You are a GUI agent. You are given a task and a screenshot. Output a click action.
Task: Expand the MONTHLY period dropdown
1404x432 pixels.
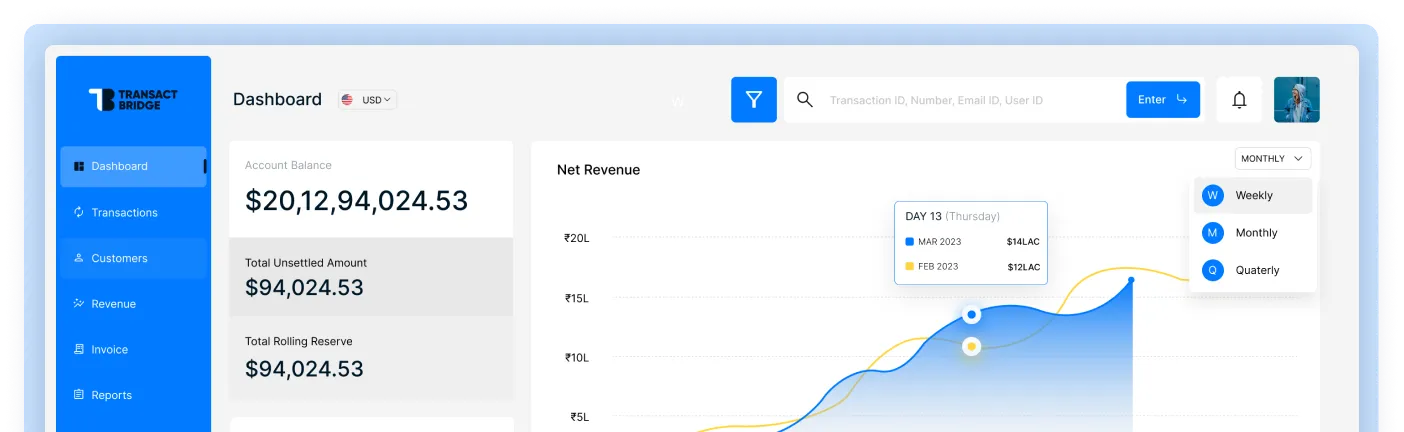click(x=1273, y=158)
